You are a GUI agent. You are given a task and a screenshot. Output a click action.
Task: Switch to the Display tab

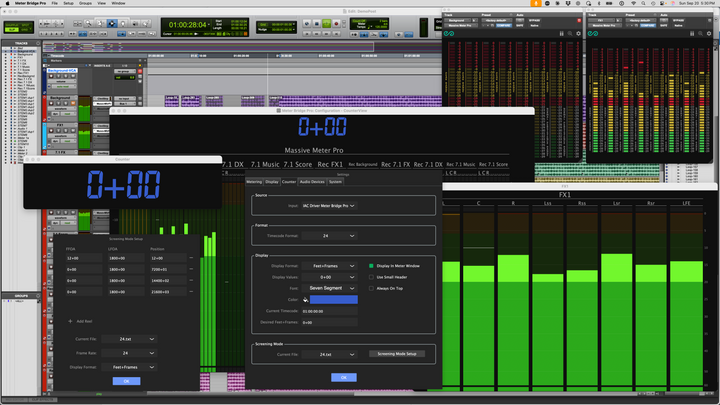(272, 182)
